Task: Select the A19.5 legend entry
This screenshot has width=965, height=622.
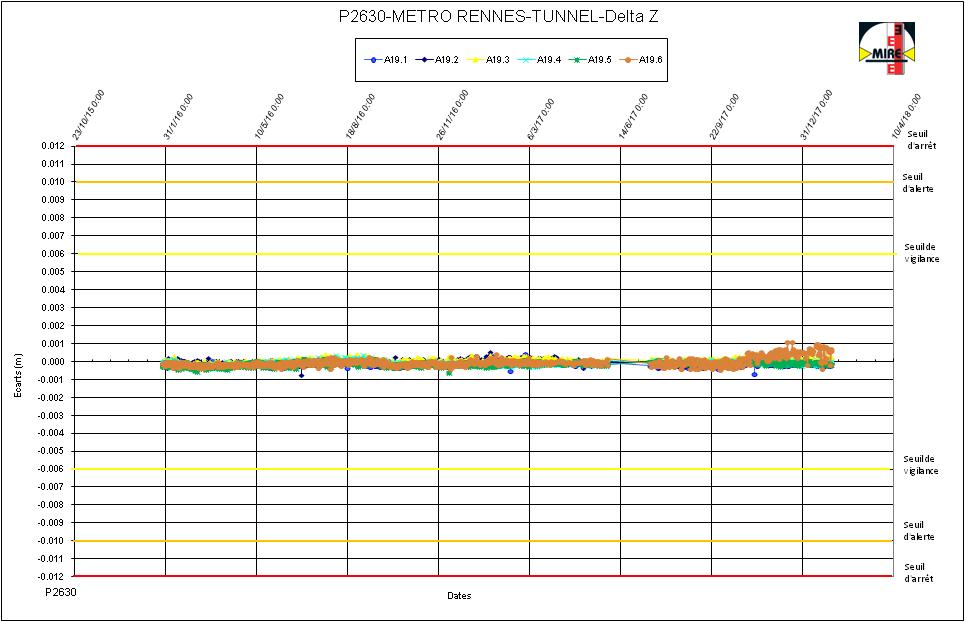Action: coord(590,60)
